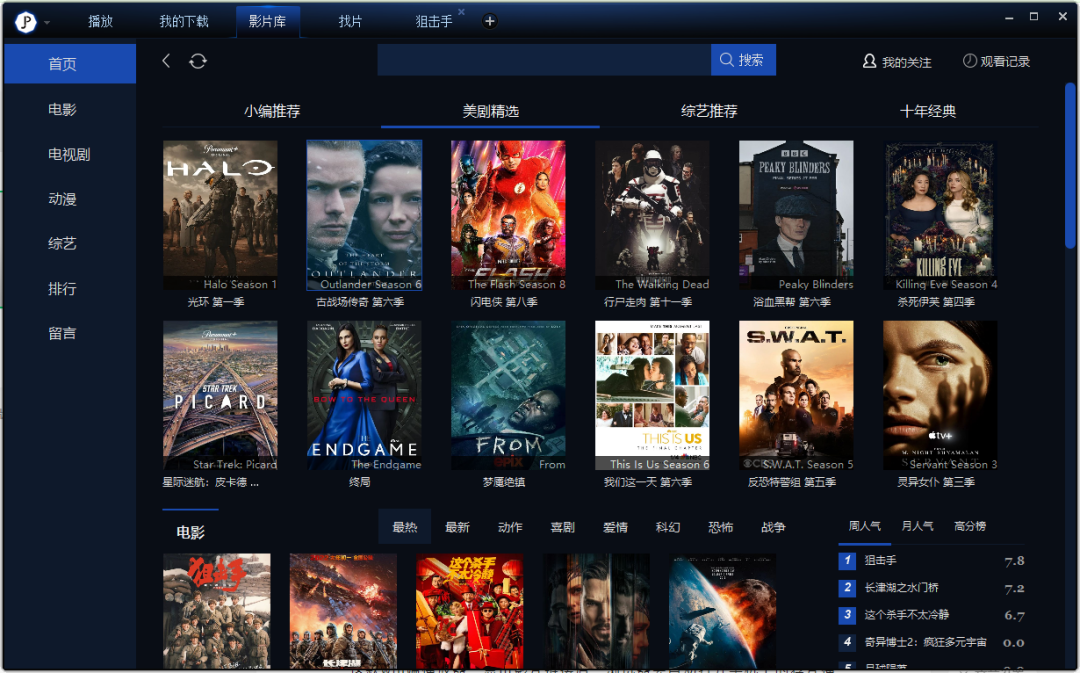
Task: Open the Killing Eve Season 4 poster
Action: point(940,215)
